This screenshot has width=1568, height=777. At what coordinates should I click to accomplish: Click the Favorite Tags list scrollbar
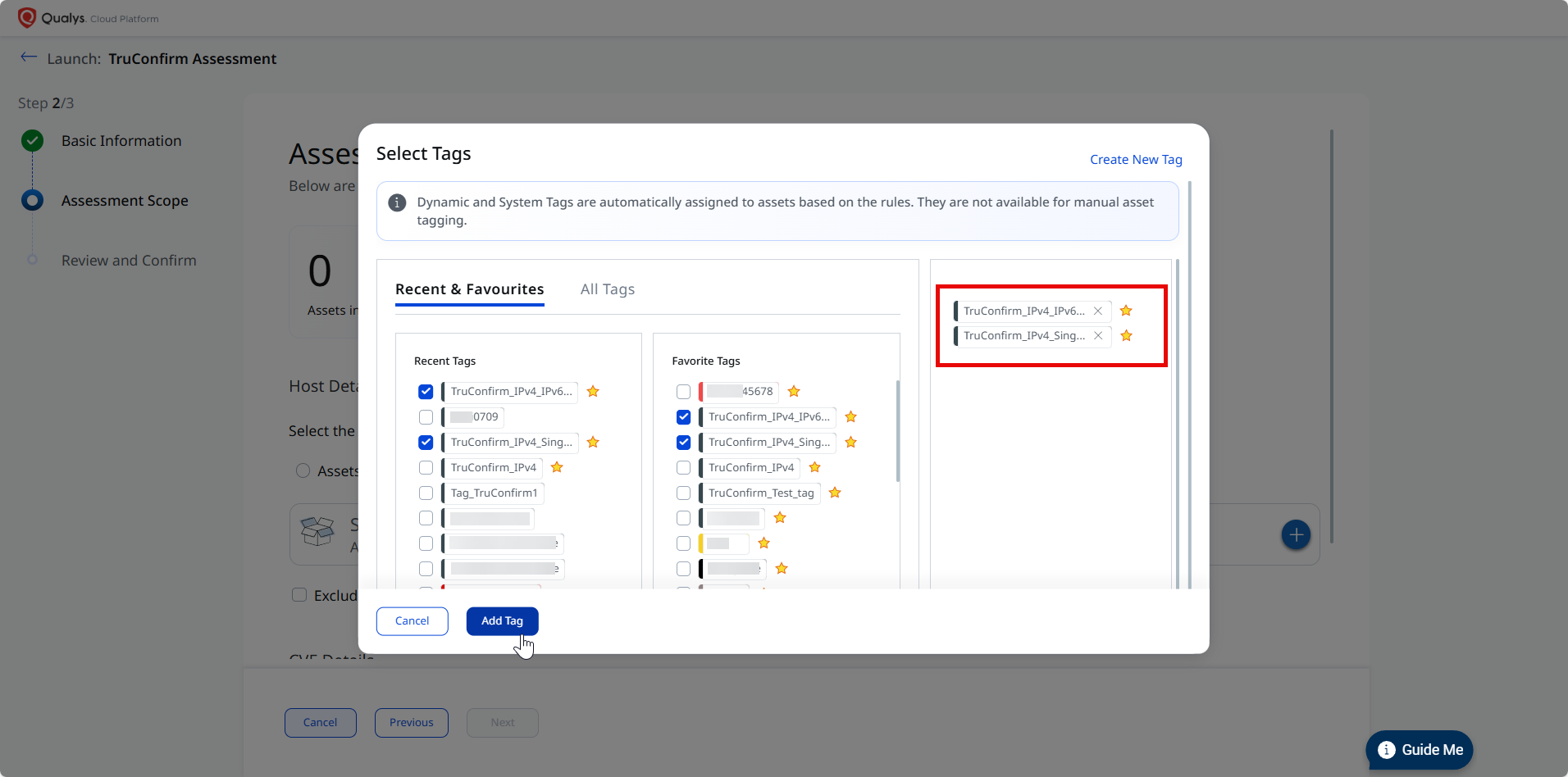[898, 431]
